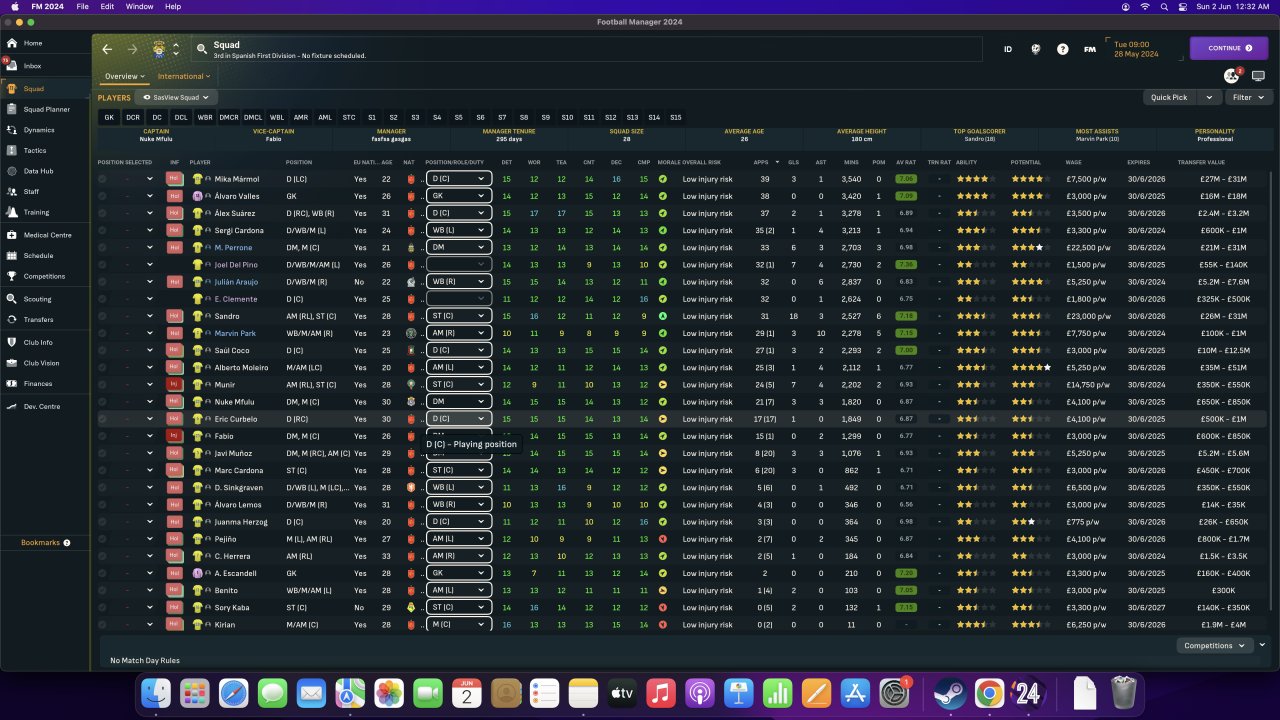1280x720 pixels.
Task: Click the monitor display icon
Action: tap(1258, 76)
